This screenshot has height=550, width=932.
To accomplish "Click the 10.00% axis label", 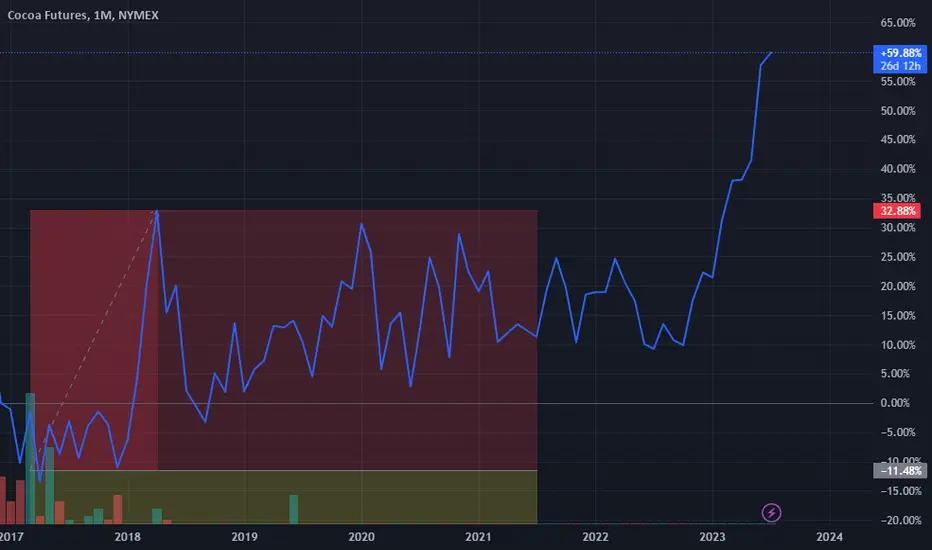I will pos(898,345).
